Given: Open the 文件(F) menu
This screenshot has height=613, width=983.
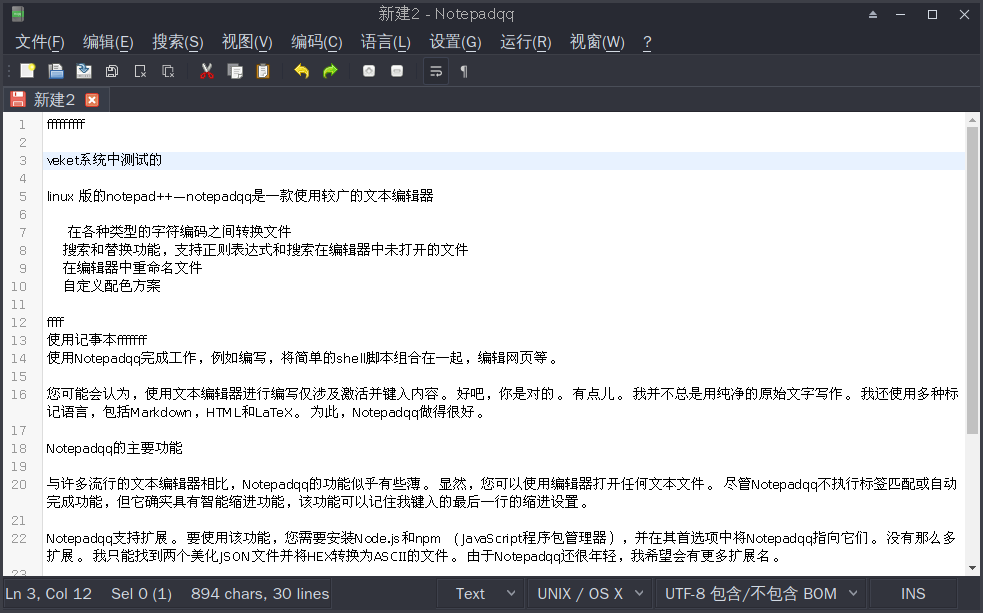Looking at the screenshot, I should pos(39,42).
